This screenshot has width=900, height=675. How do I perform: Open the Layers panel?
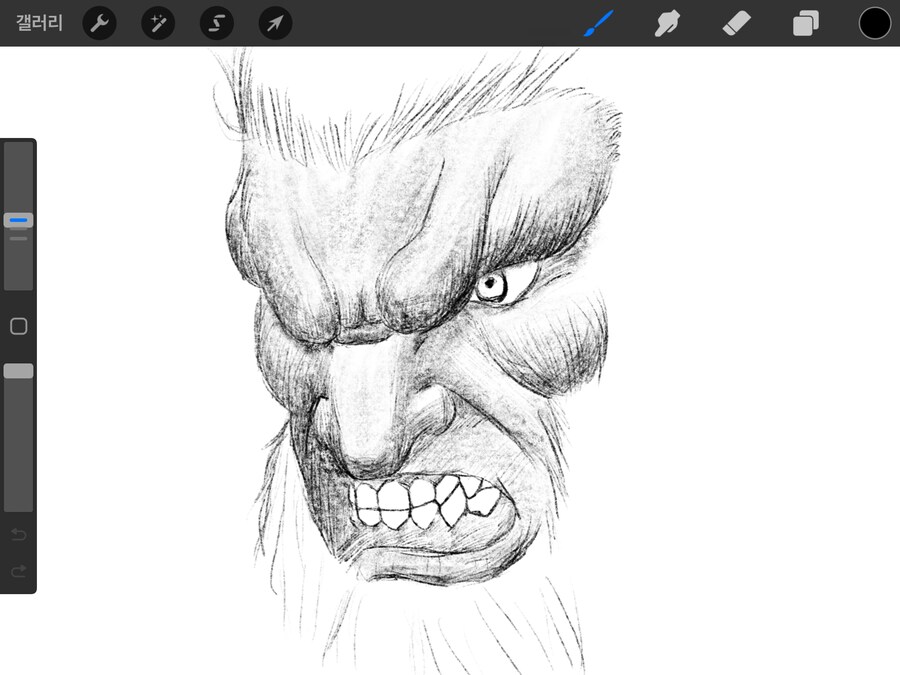[806, 25]
